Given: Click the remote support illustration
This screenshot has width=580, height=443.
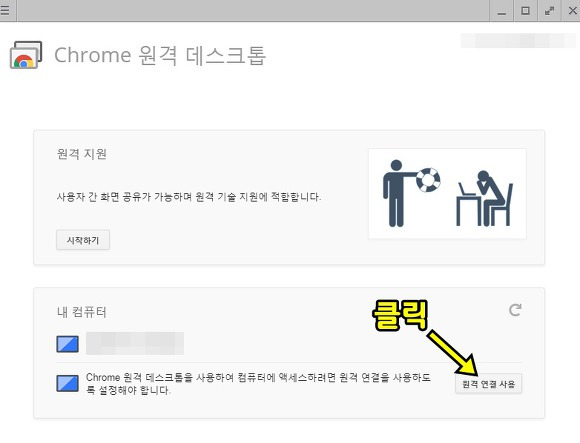Looking at the screenshot, I should pos(447,194).
